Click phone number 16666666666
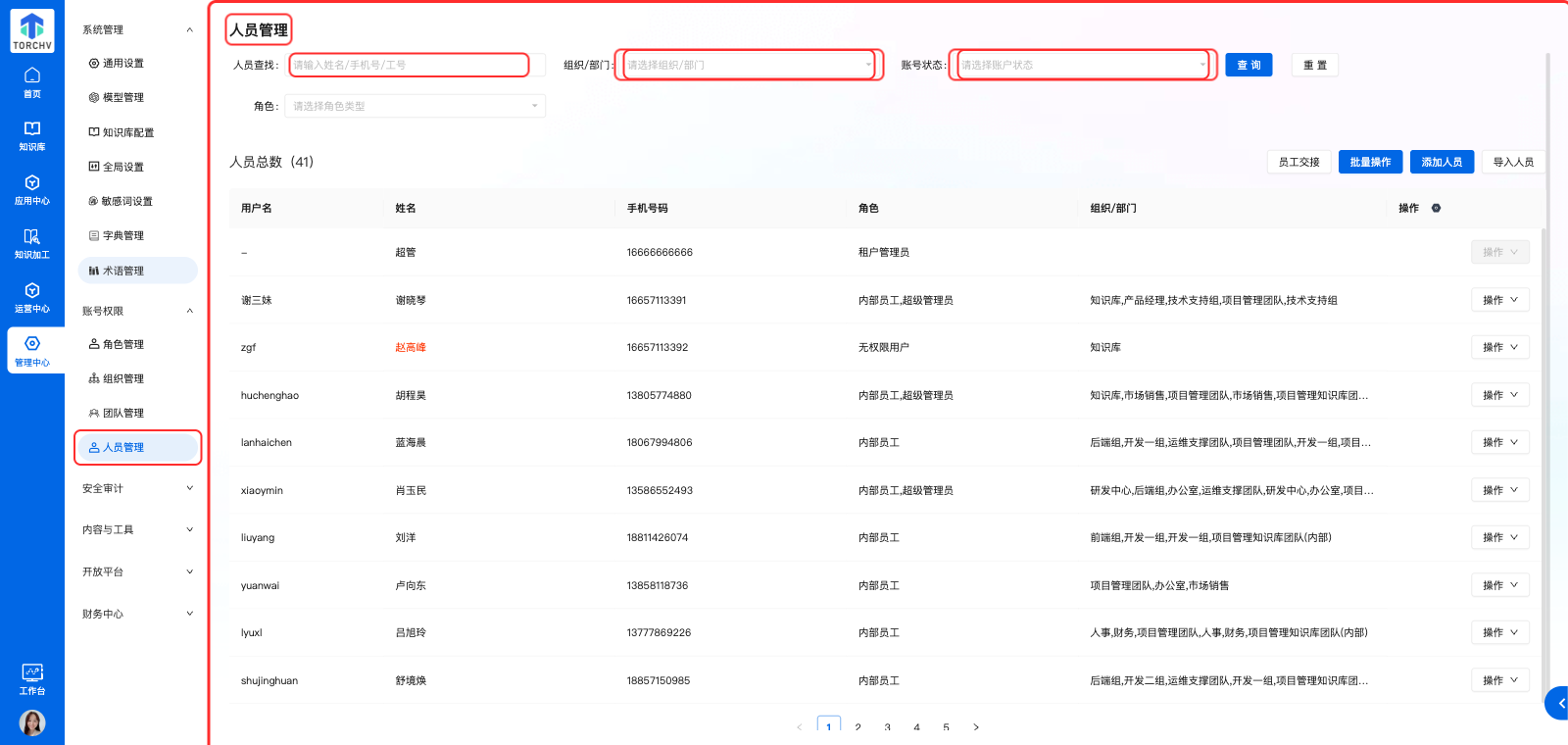Image resolution: width=1568 pixels, height=745 pixels. click(660, 252)
